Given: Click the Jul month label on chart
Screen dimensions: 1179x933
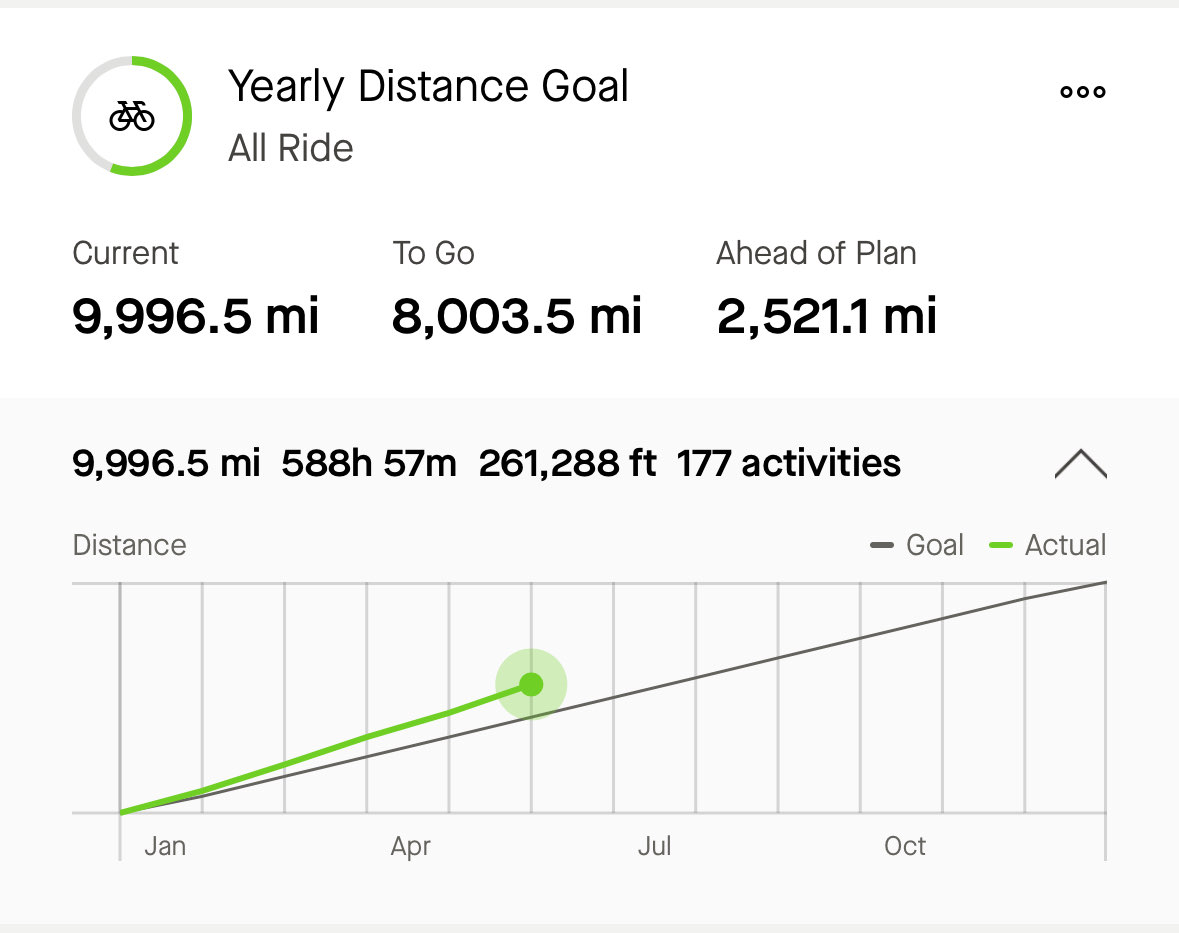Looking at the screenshot, I should pos(654,846).
